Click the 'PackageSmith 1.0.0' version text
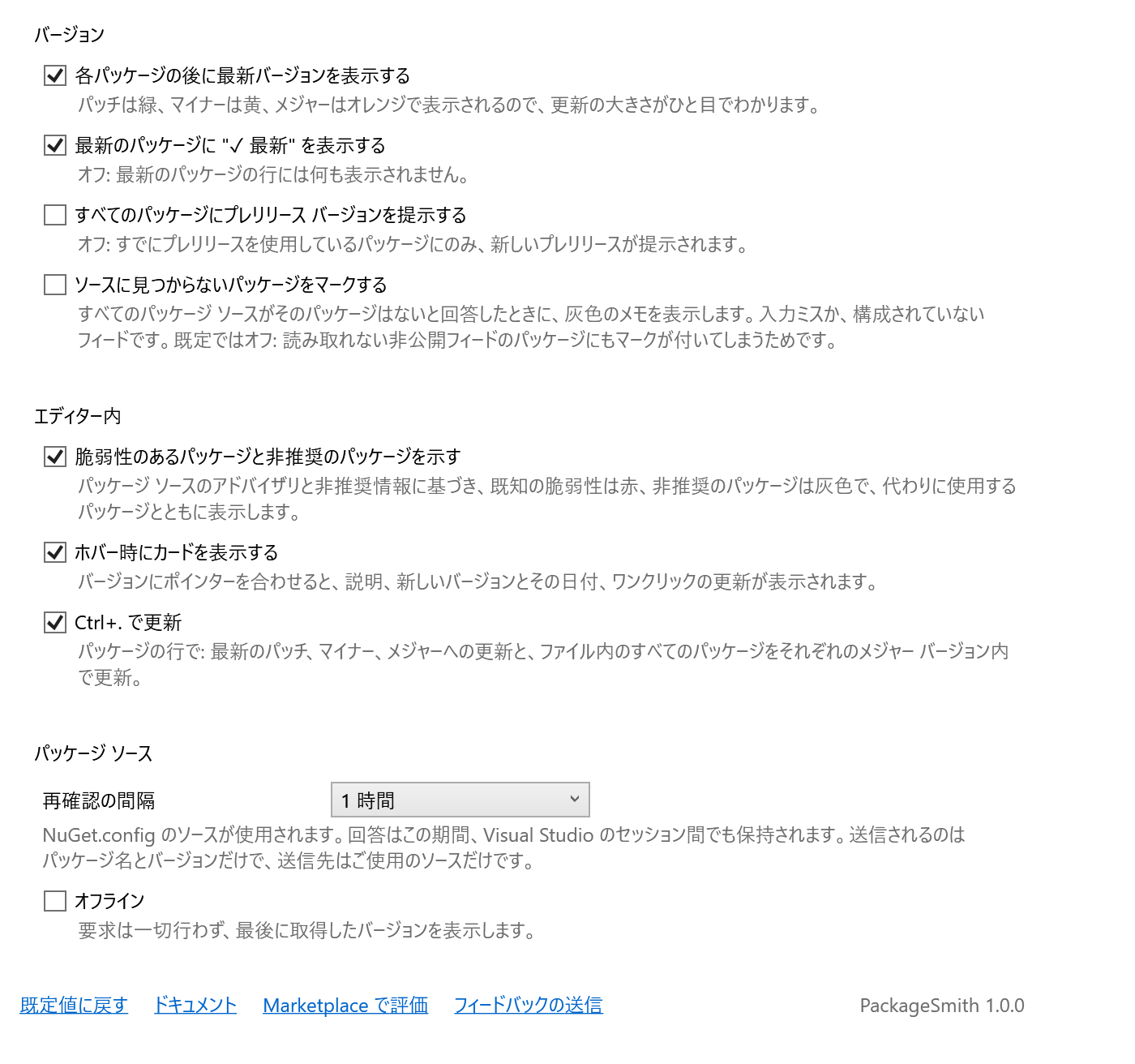 942,1006
